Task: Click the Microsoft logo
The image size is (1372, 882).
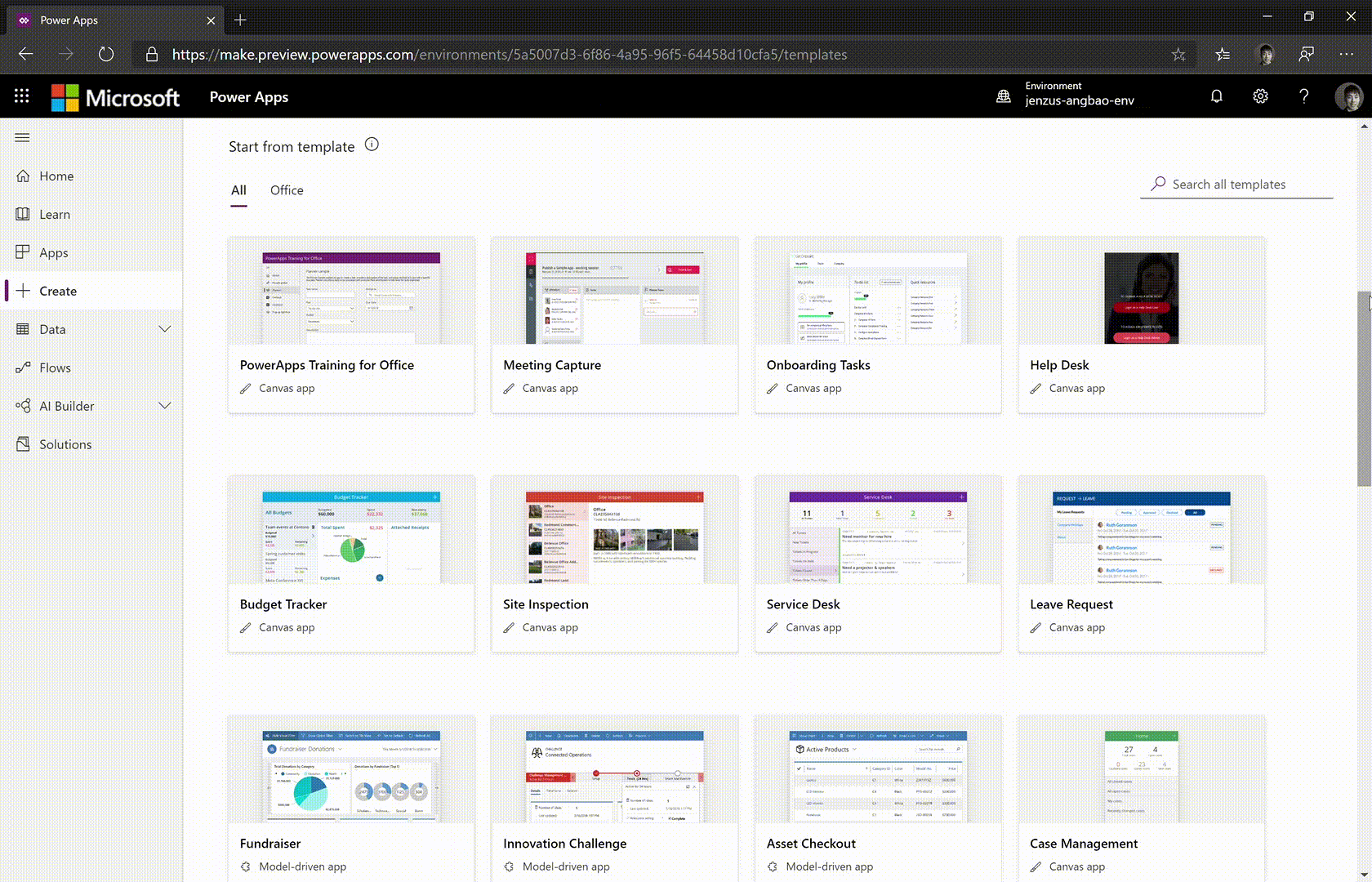Action: [116, 97]
